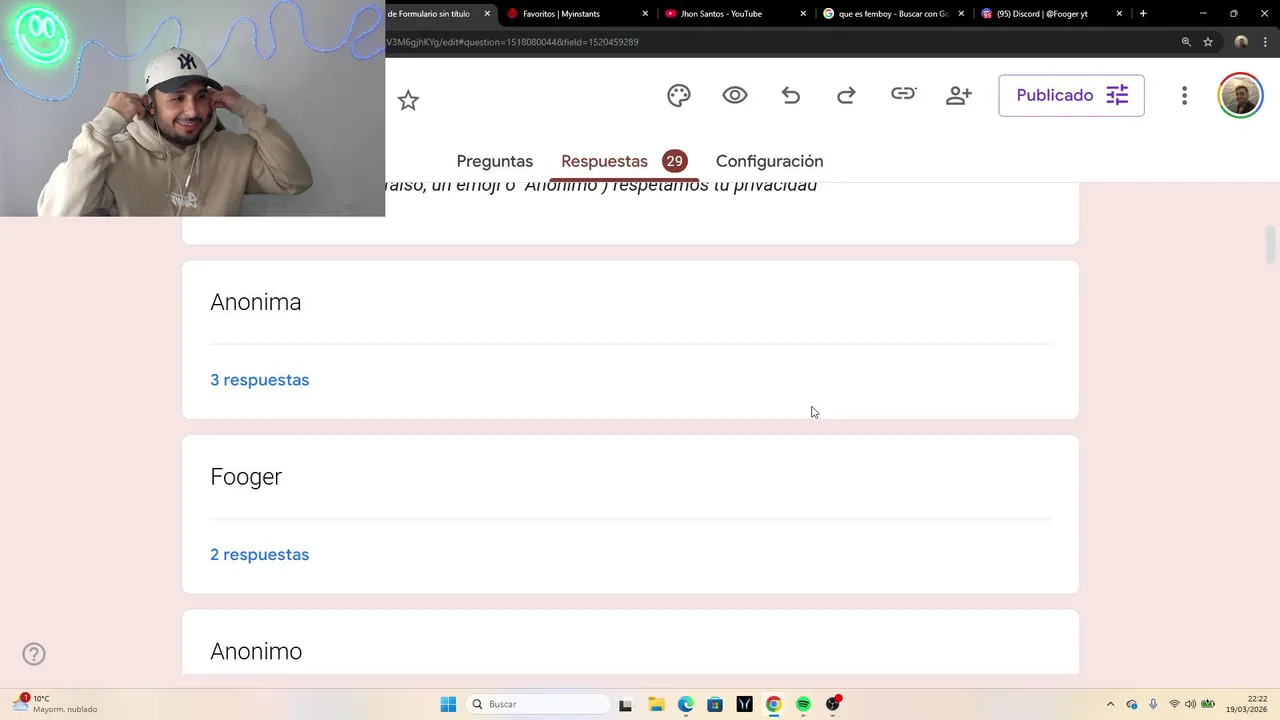Open the Chrome profile avatar in the toolbar
The image size is (1280, 720).
click(1241, 42)
